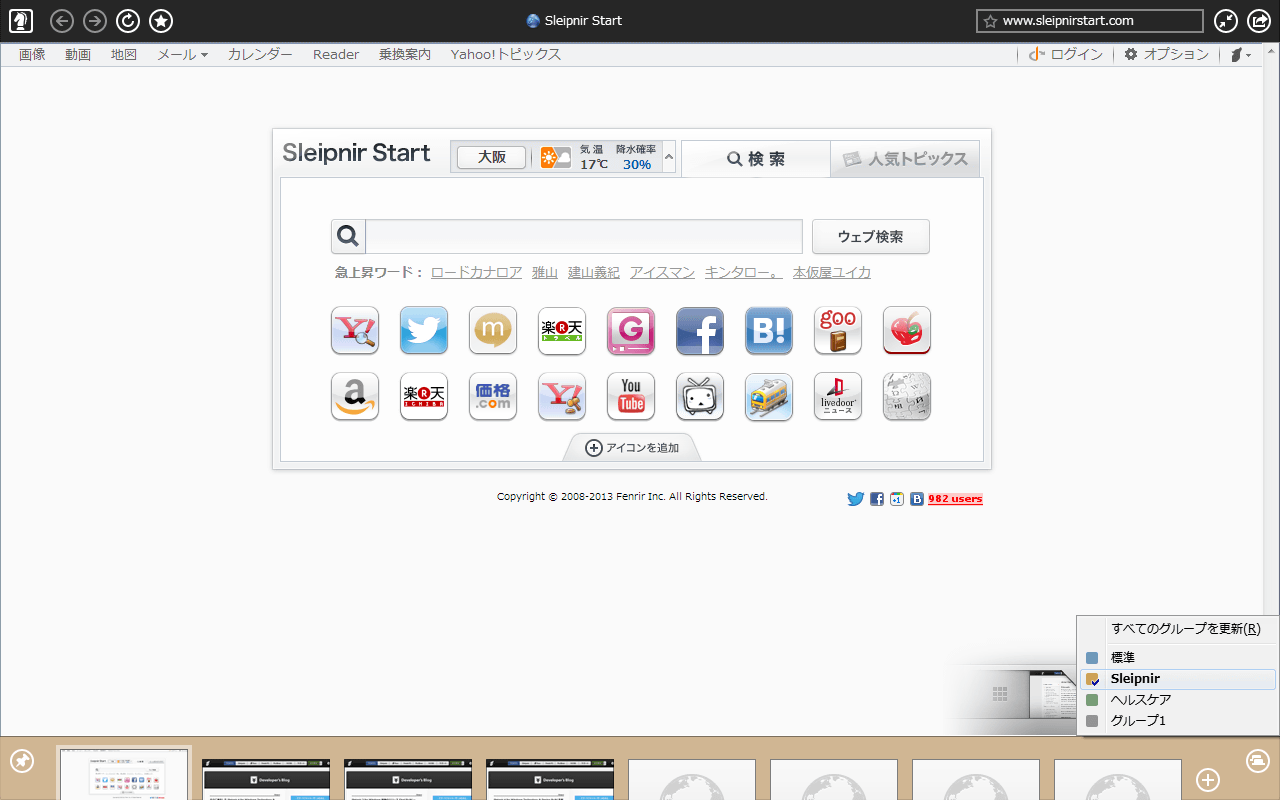
Task: Click the 982 users link
Action: [x=955, y=499]
